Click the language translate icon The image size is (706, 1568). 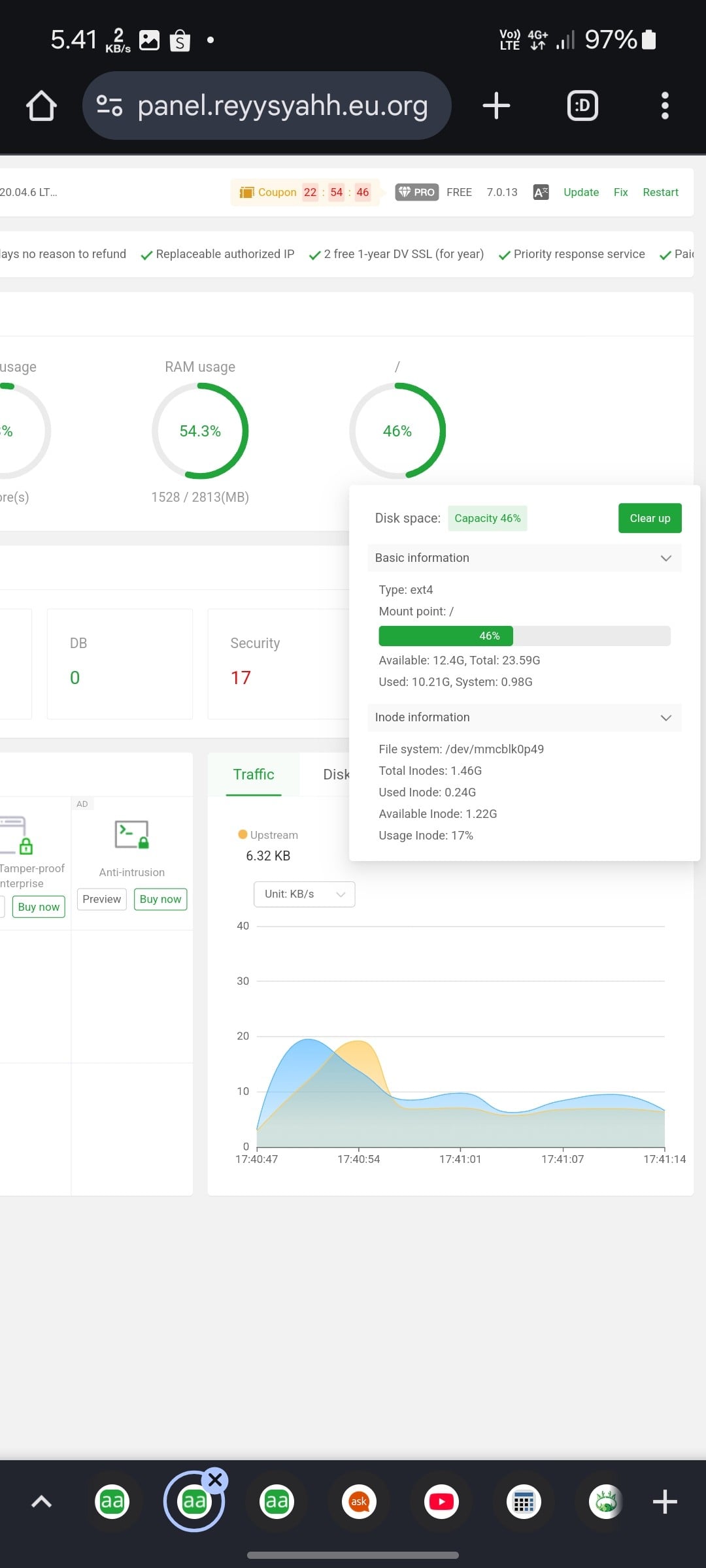click(541, 192)
